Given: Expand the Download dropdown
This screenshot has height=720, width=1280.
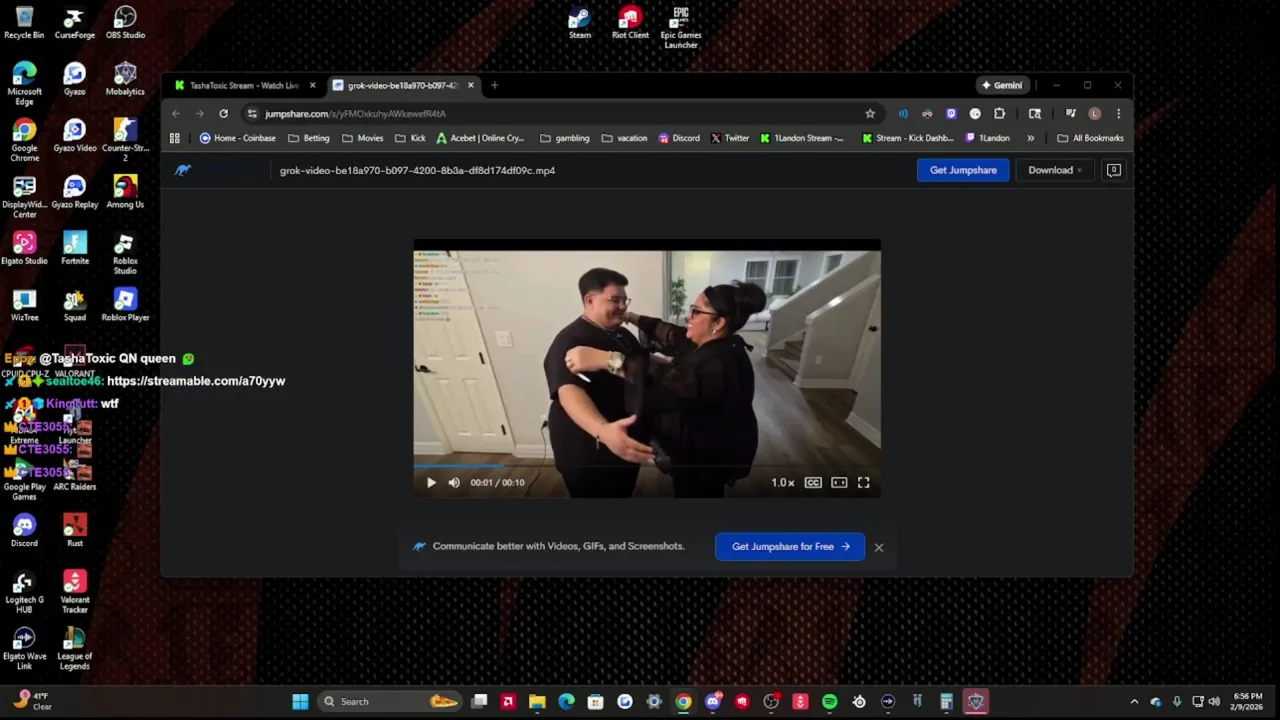Looking at the screenshot, I should coord(1055,170).
